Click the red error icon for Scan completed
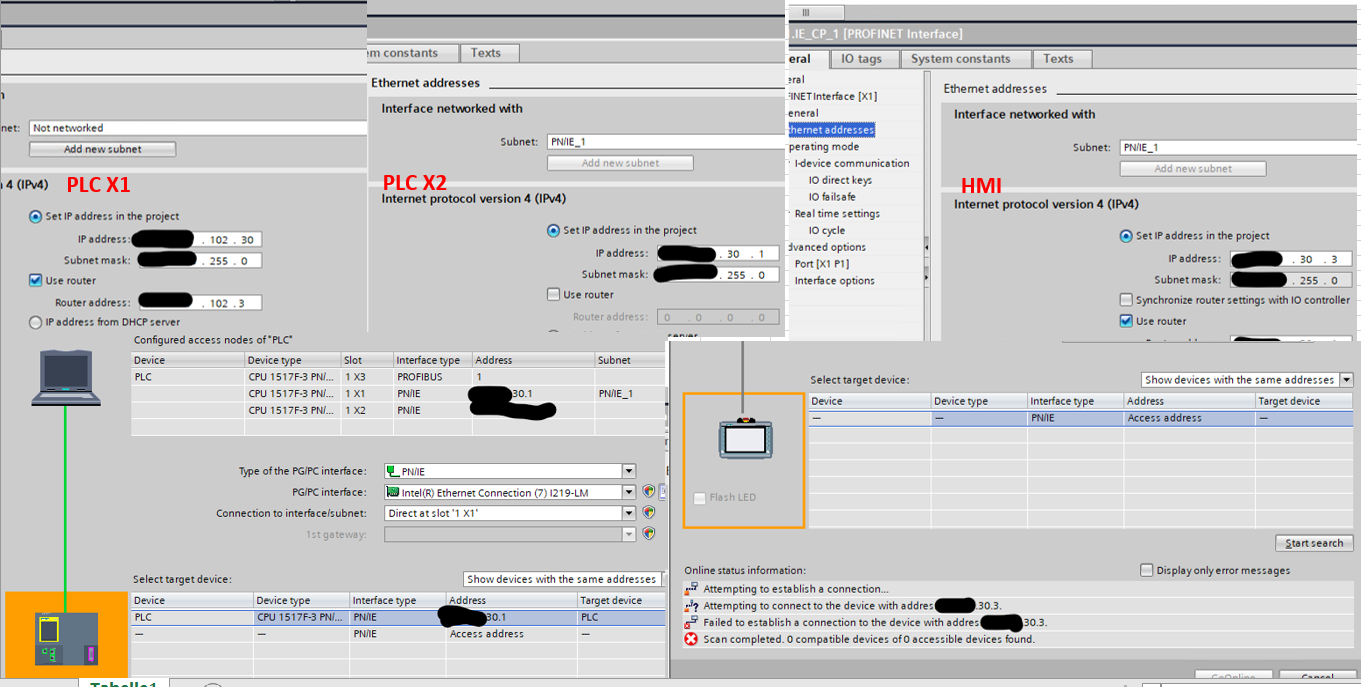Screen dimensions: 1361x687 click(x=691, y=639)
